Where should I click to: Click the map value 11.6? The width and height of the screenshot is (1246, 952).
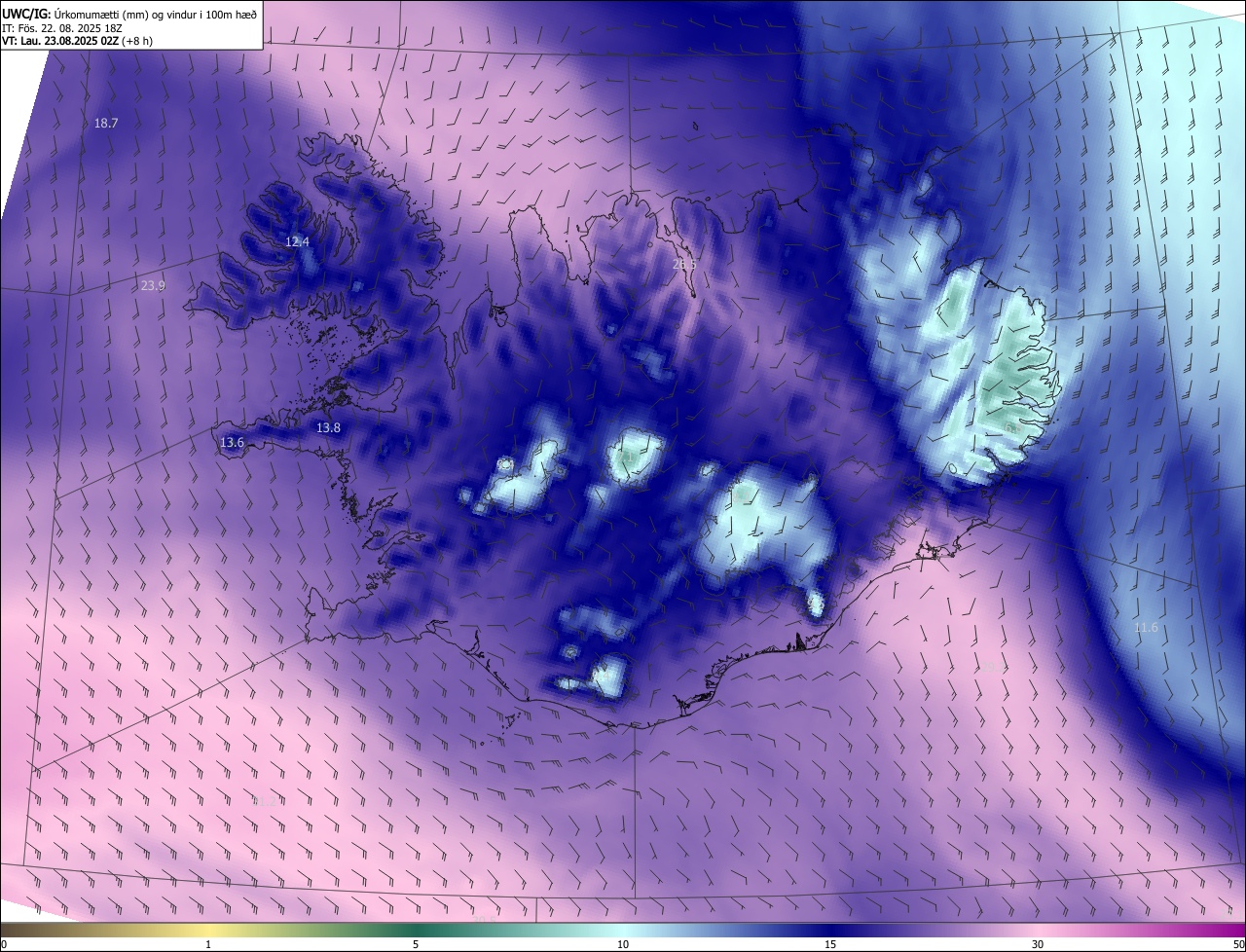click(1147, 628)
